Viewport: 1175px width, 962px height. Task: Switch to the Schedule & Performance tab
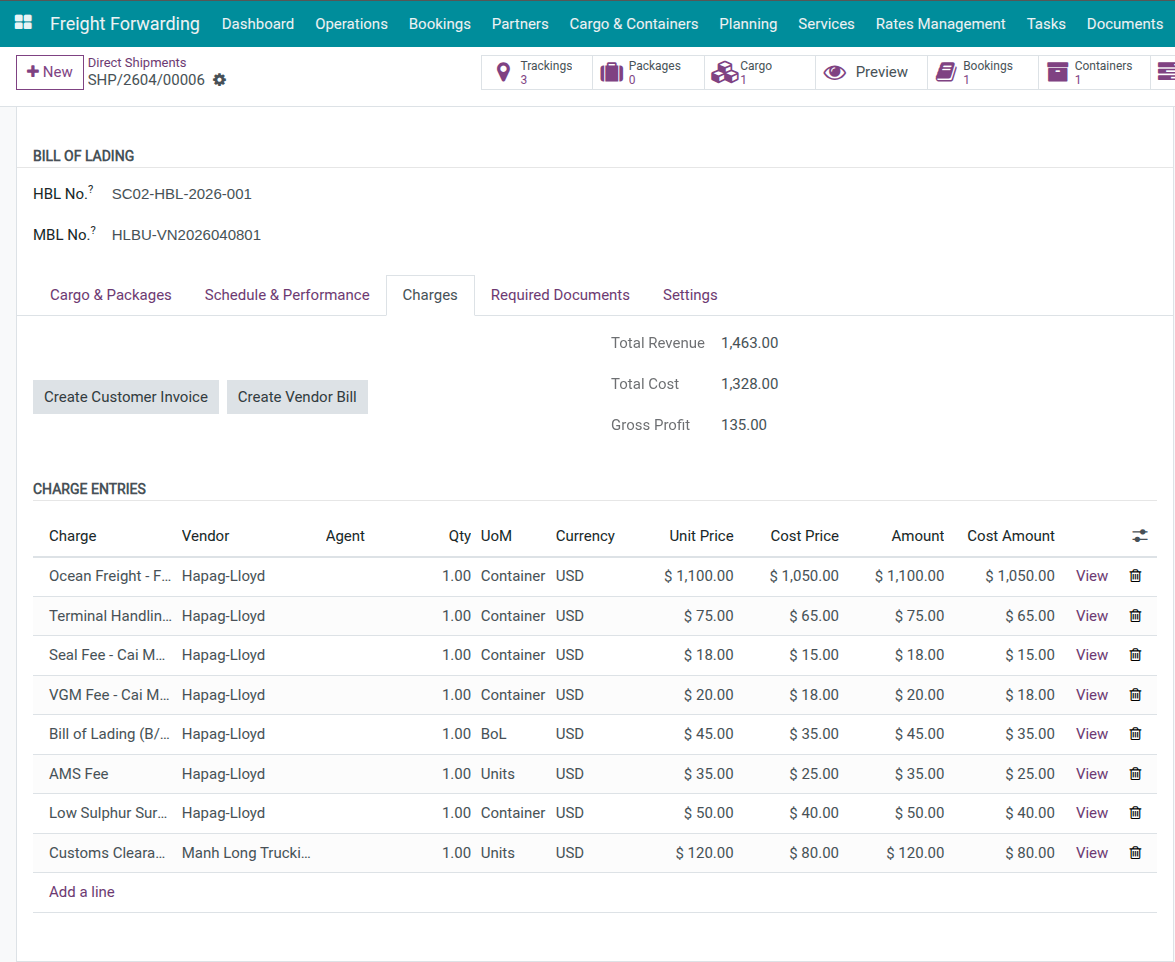click(287, 295)
